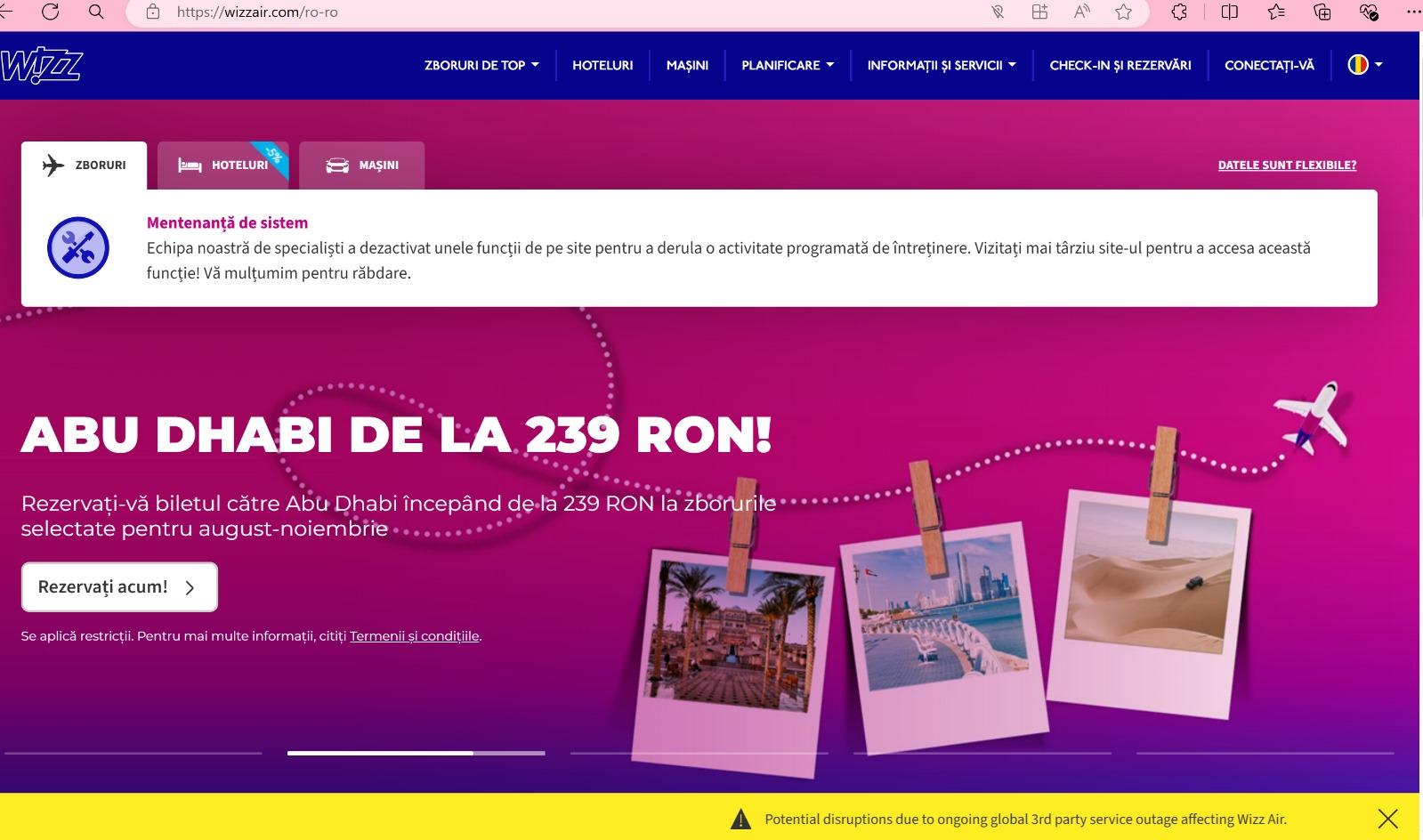Click the read aloud icon
The width and height of the screenshot is (1423, 840).
1081,12
